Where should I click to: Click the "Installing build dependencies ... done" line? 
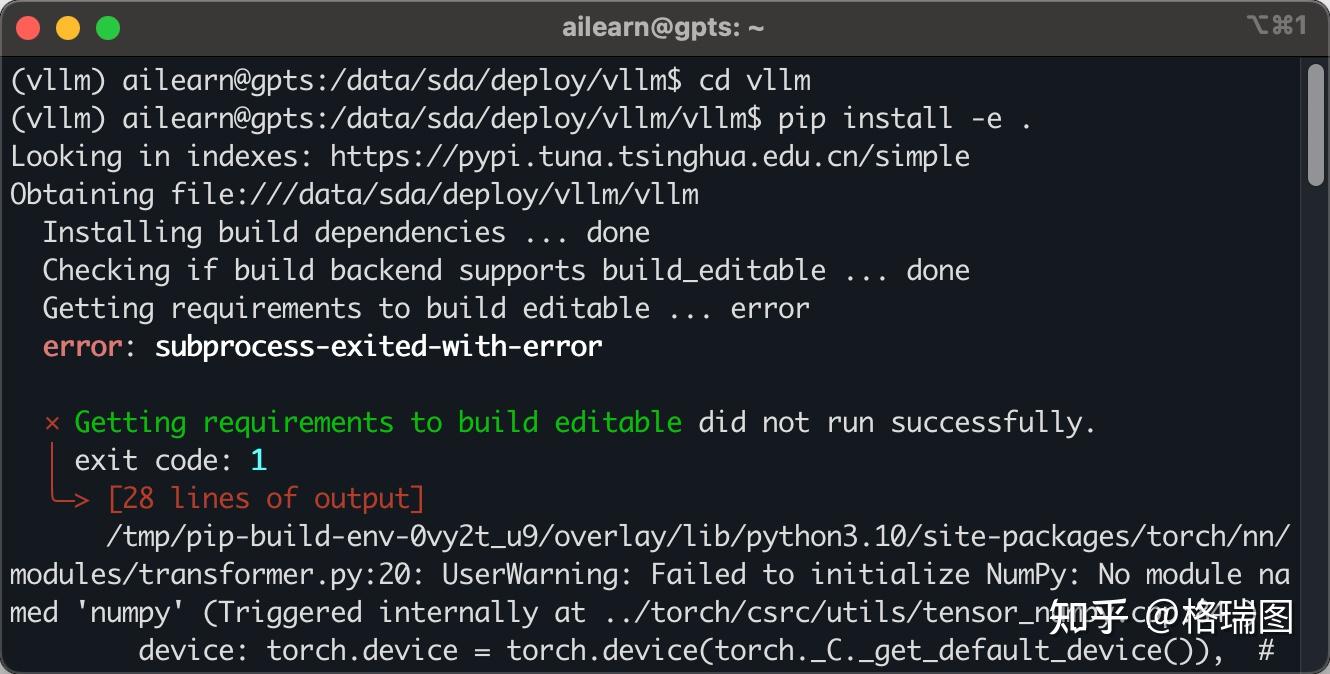click(346, 233)
